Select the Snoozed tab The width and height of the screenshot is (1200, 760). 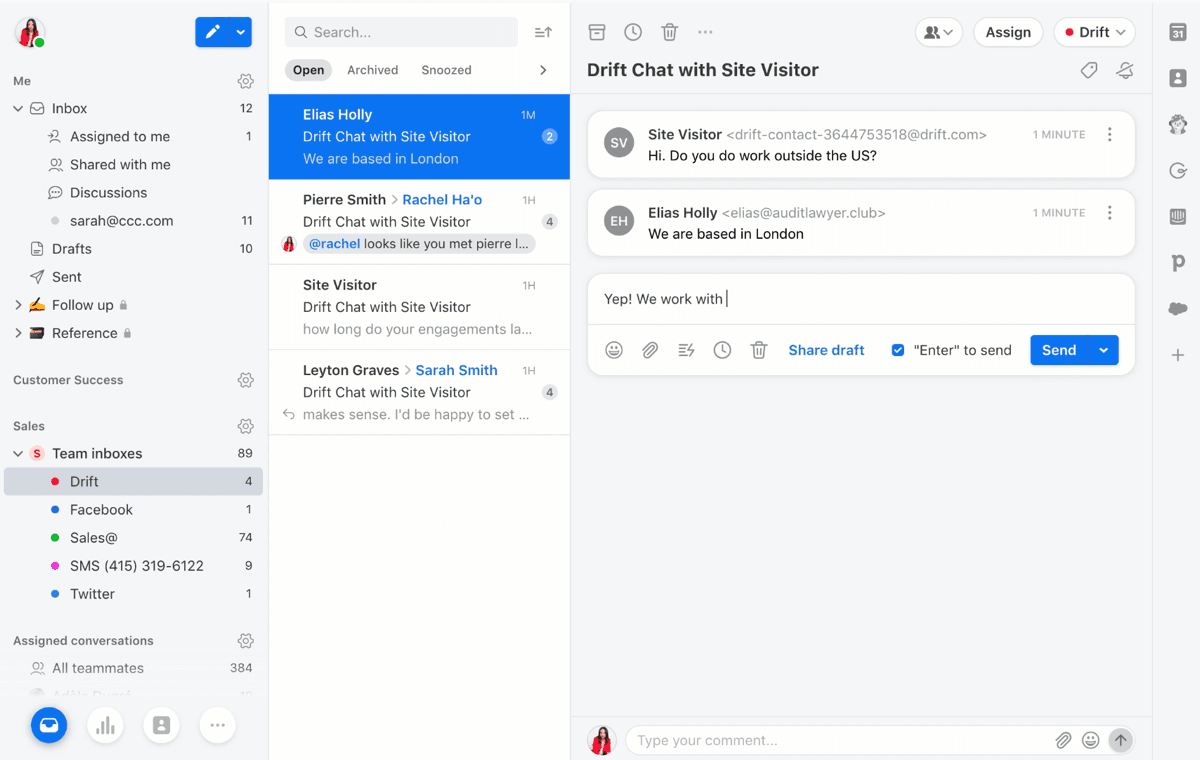click(x=445, y=70)
